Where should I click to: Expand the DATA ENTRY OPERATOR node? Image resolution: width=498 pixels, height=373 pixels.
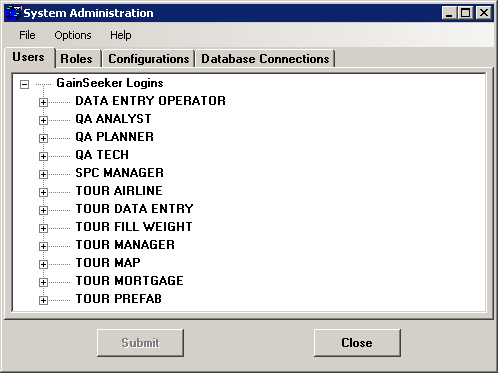tap(43, 102)
